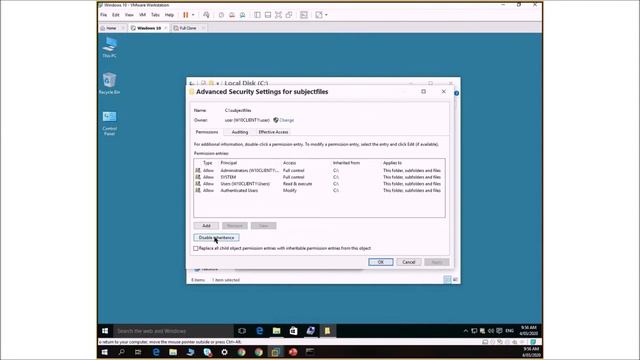The image size is (640, 360).
Task: Click the guest Search the web and Windows box
Action: tap(173, 331)
